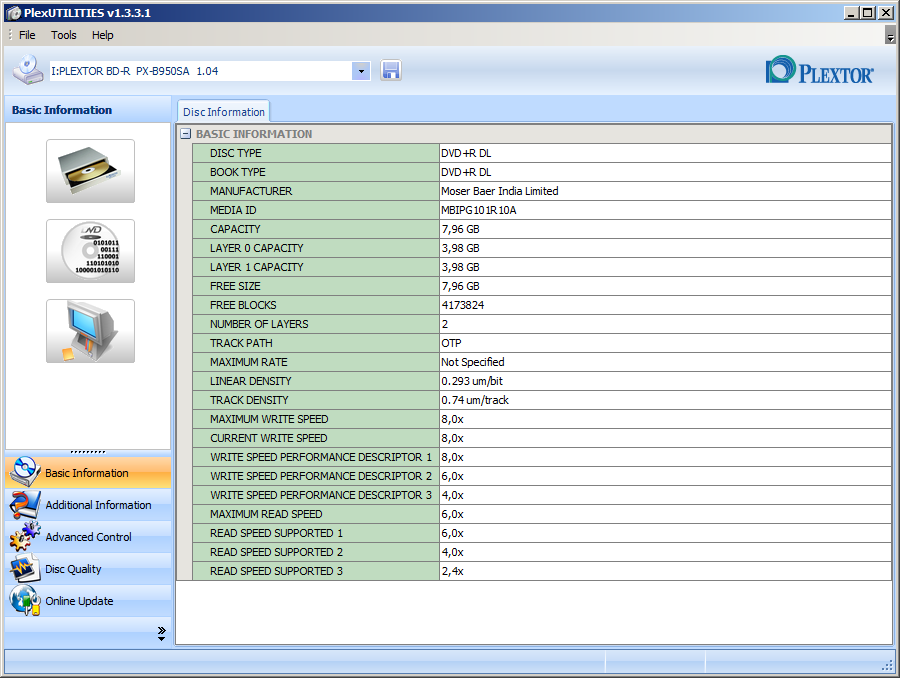
Task: Open Advanced Control section
Action: [88, 537]
